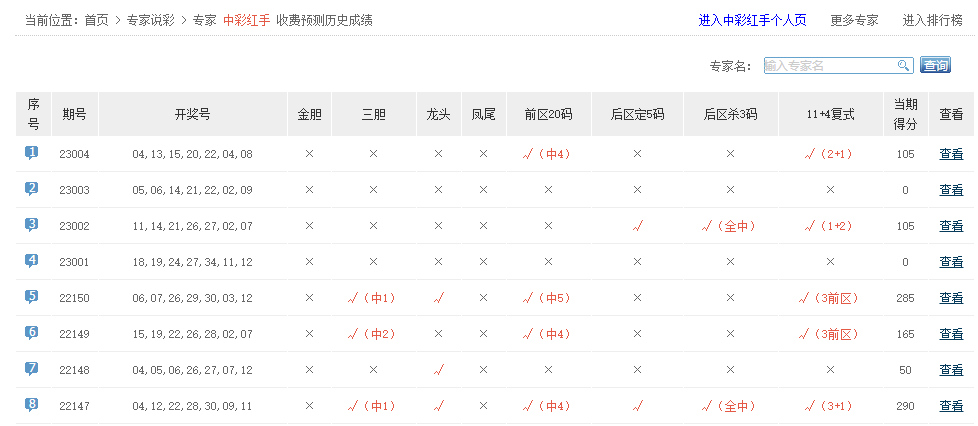The height and width of the screenshot is (426, 978).
Task: Click the 当期得分 column header
Action: tap(905, 114)
